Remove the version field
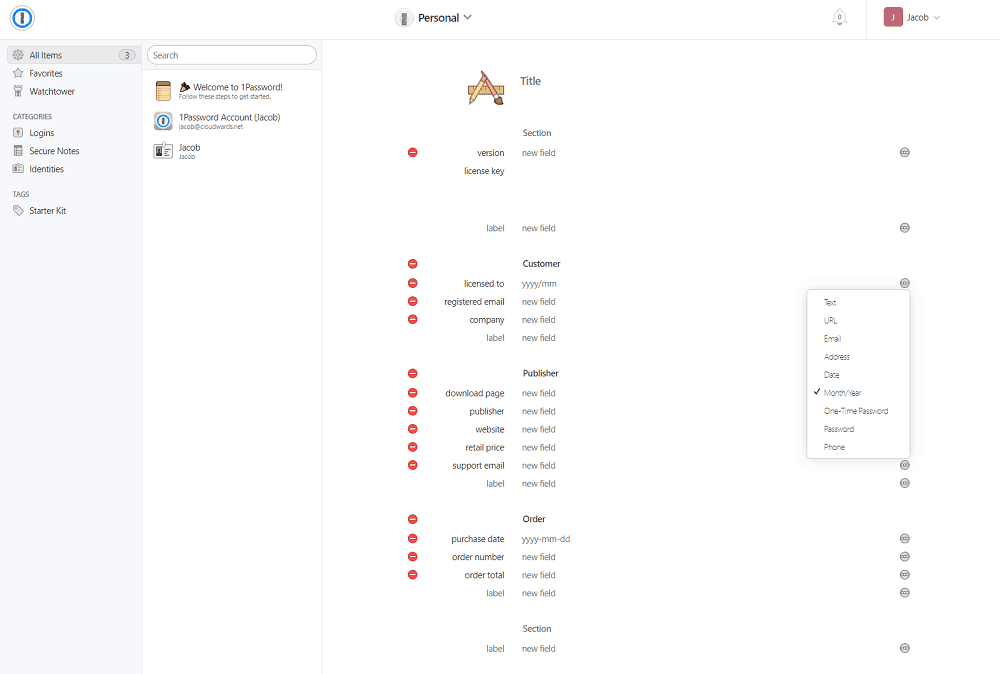Image resolution: width=1000 pixels, height=674 pixels. pyautogui.click(x=413, y=152)
